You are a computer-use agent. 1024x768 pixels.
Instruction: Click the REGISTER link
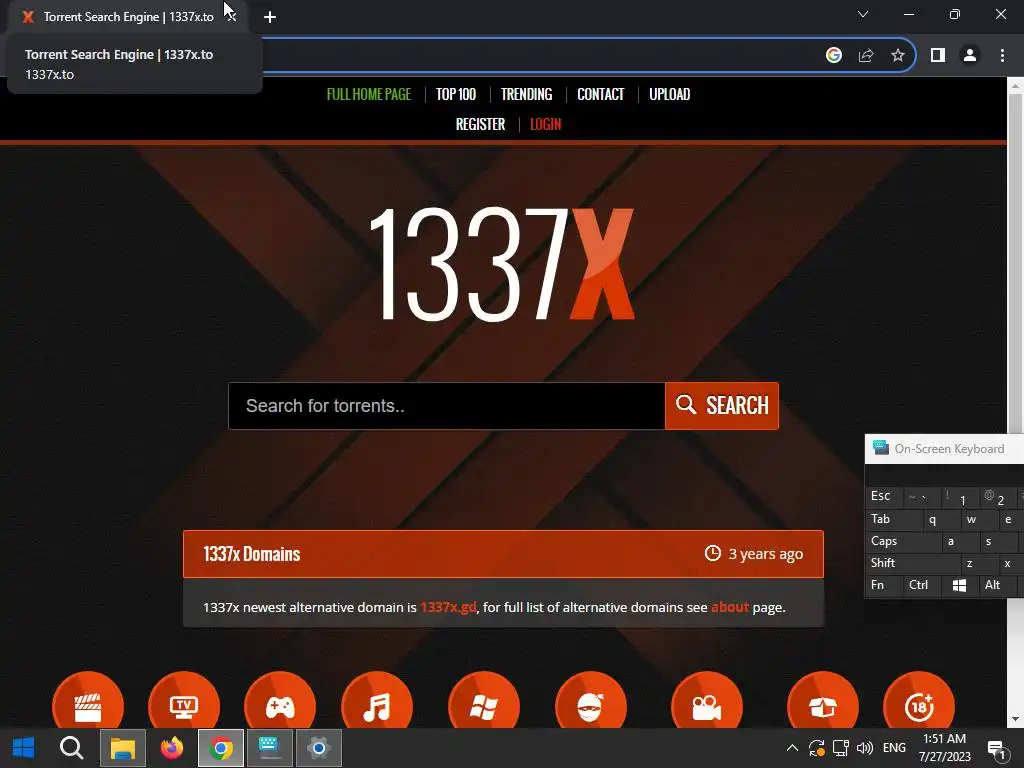tap(480, 124)
